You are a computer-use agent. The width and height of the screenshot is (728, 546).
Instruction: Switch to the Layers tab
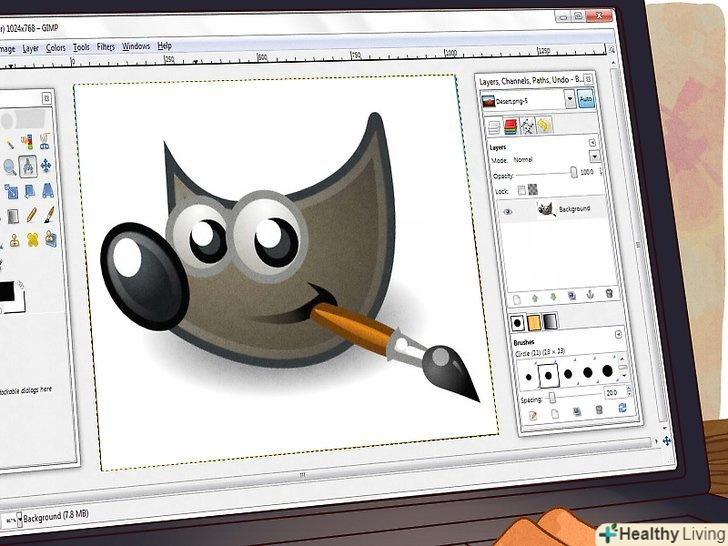click(494, 127)
